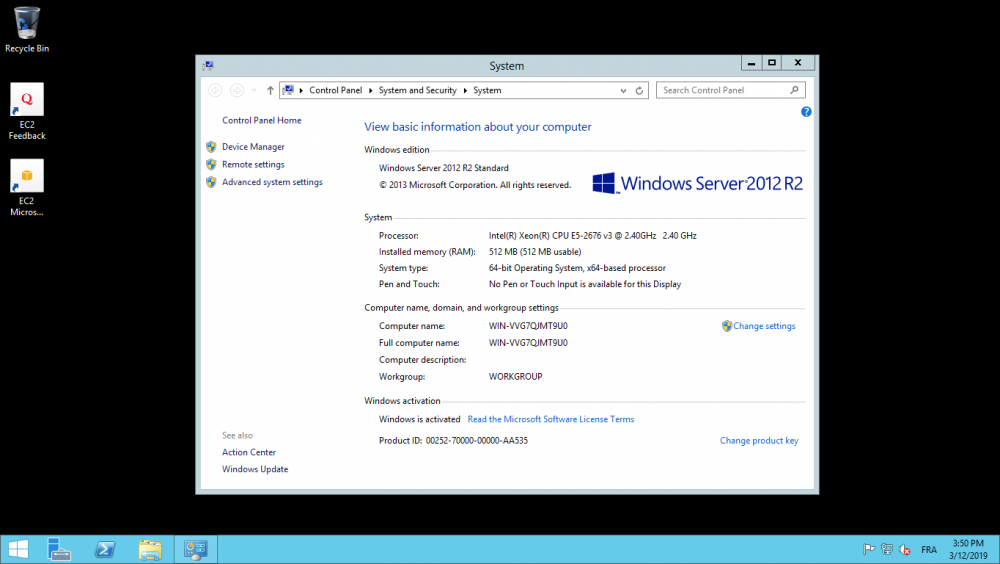Open the help question mark icon
This screenshot has height=564, width=1000.
coord(806,112)
